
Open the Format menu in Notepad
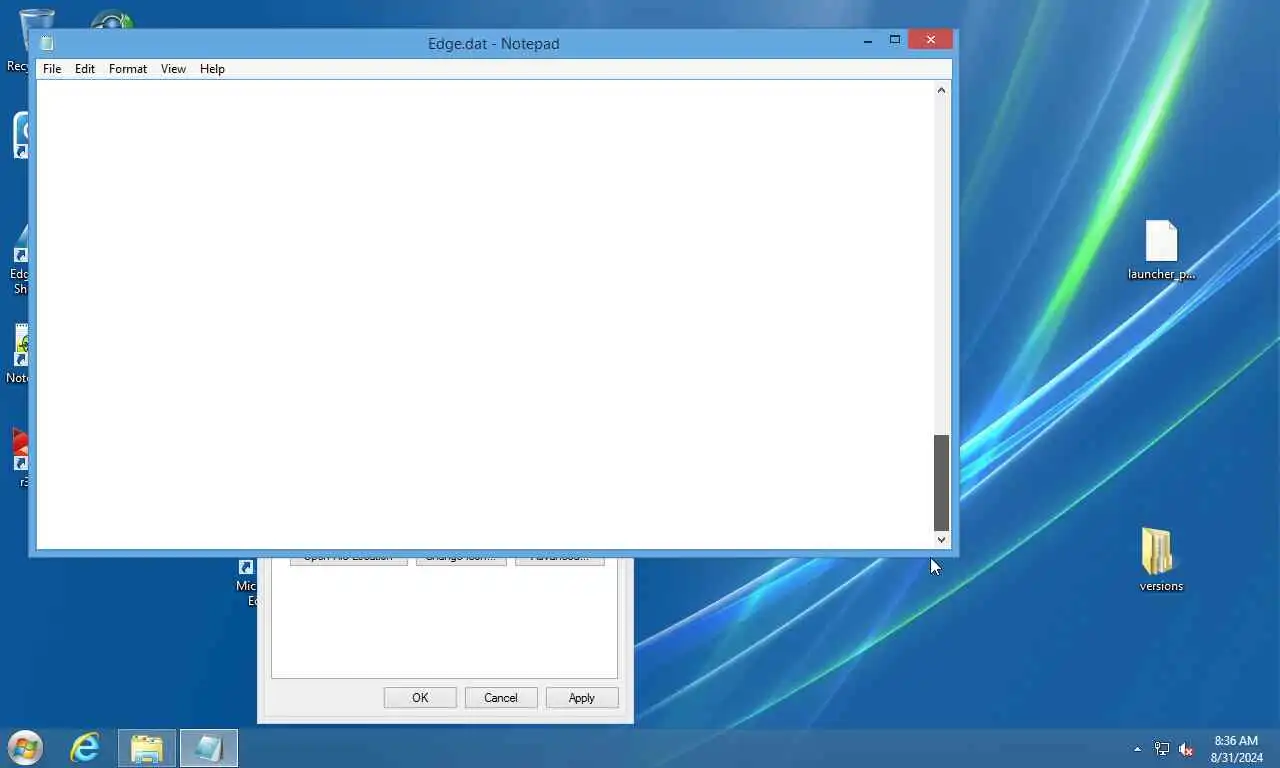coord(128,69)
